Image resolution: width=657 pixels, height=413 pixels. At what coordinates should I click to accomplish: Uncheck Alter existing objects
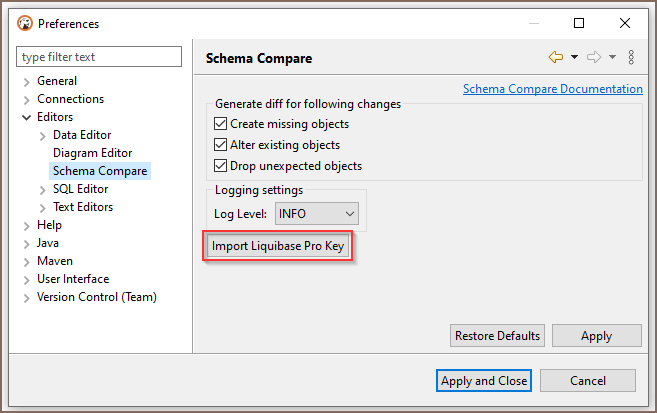(220, 145)
